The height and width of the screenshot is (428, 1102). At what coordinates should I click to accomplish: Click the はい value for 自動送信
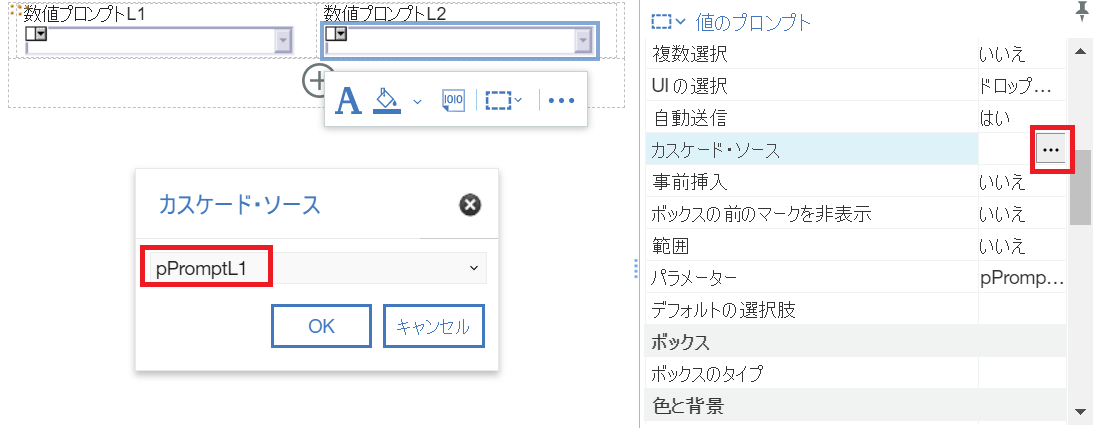[994, 118]
